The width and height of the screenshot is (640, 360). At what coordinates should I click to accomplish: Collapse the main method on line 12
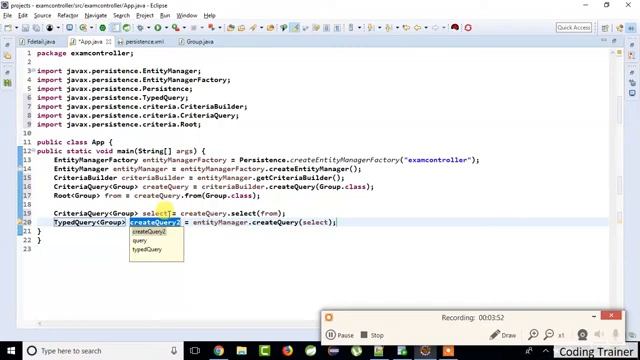point(33,151)
